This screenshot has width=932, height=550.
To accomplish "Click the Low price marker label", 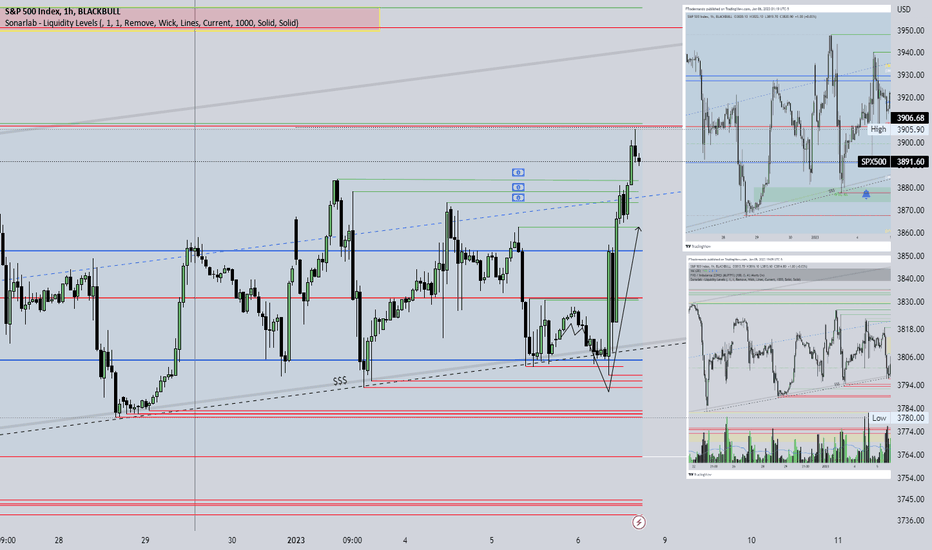I will pos(879,418).
